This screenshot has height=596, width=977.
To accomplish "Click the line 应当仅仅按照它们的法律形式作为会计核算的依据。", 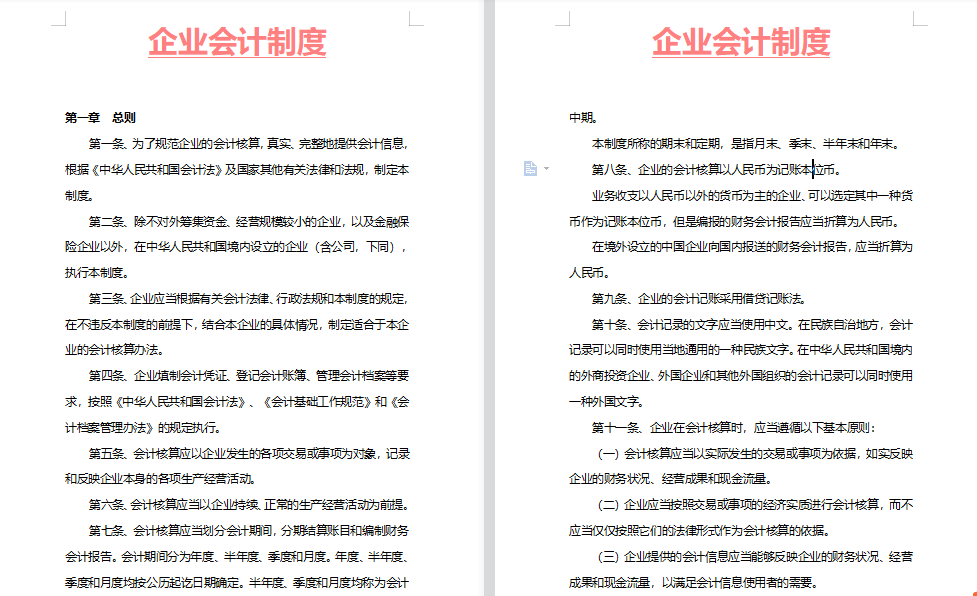I will coord(700,531).
